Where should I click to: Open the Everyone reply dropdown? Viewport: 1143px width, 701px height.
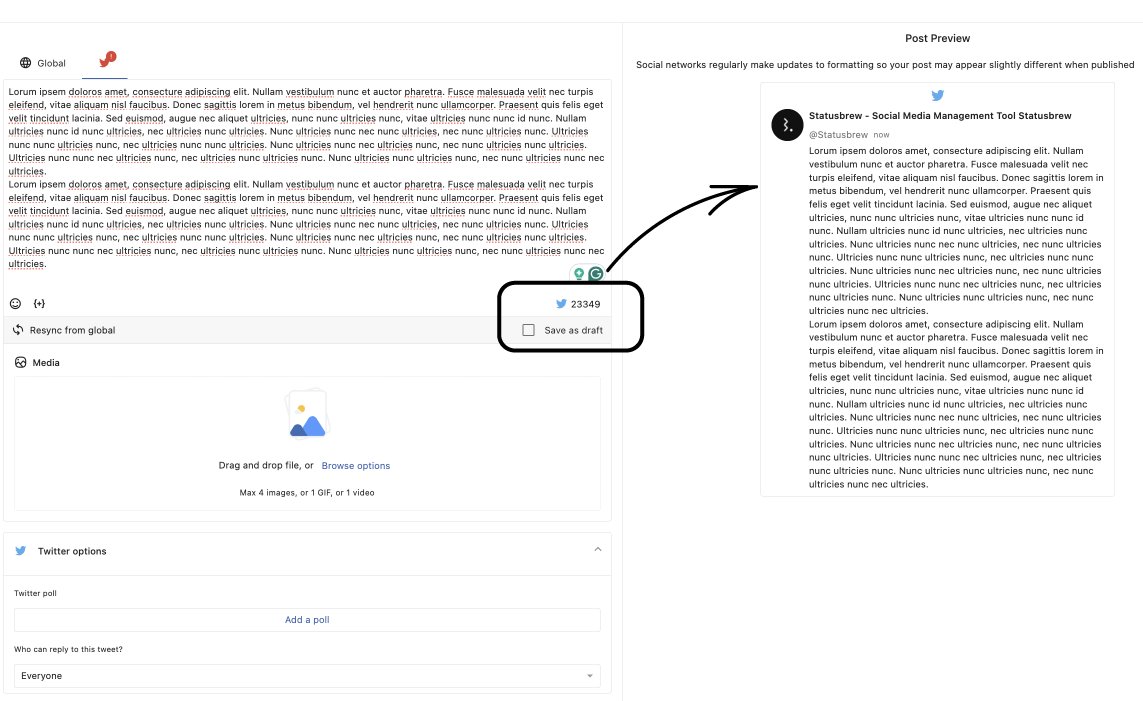coord(307,675)
